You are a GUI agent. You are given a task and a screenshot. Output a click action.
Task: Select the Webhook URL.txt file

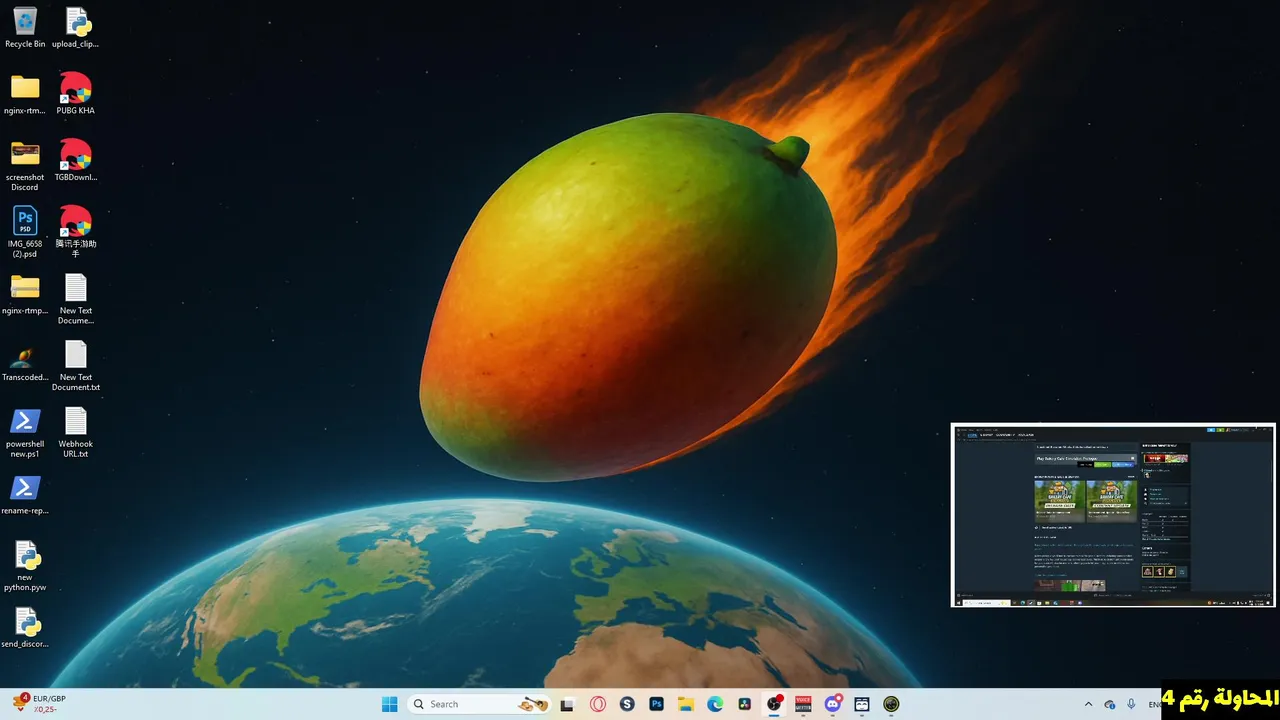pyautogui.click(x=76, y=433)
